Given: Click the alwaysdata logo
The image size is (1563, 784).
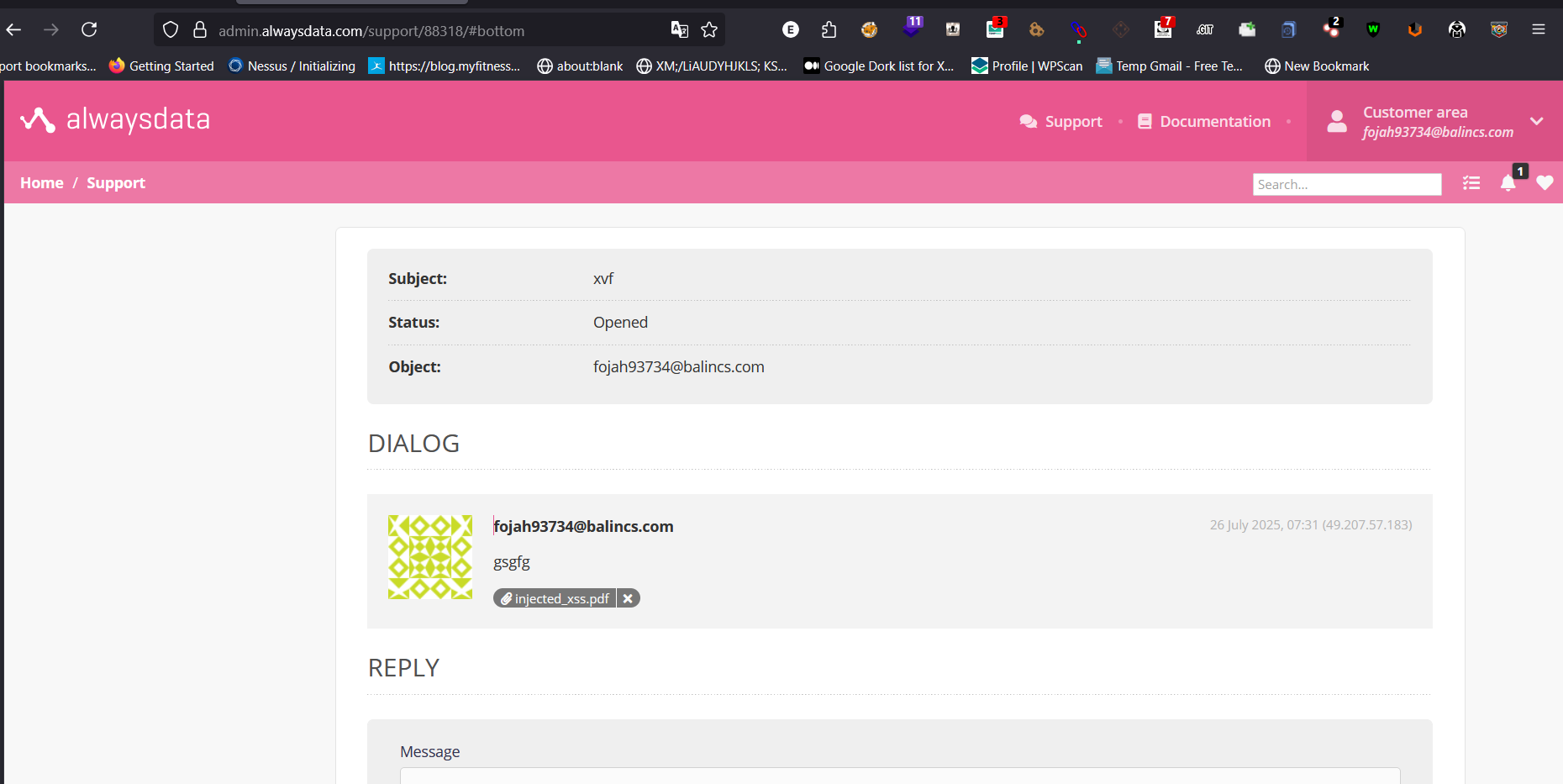Looking at the screenshot, I should (115, 120).
